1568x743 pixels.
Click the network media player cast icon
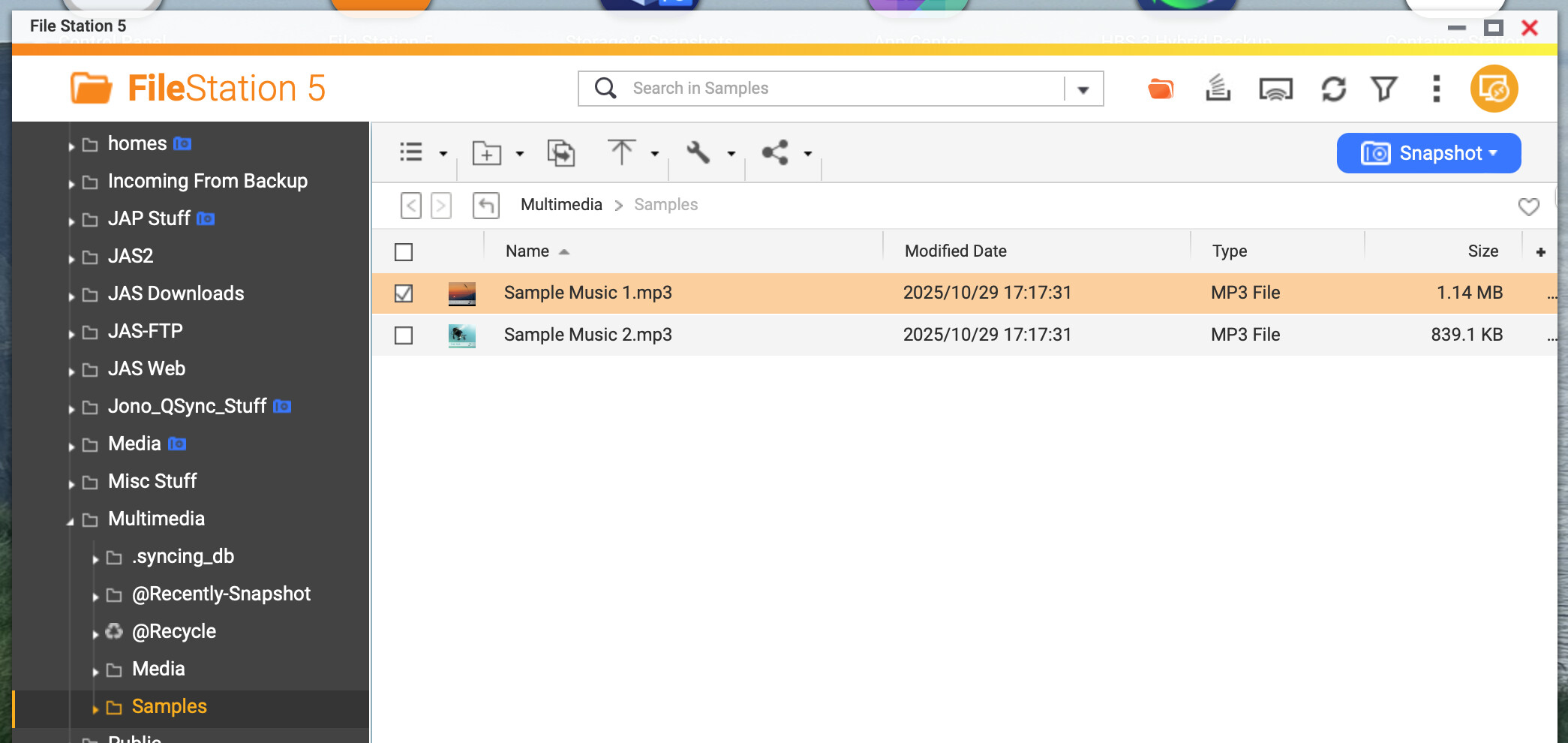(1275, 89)
